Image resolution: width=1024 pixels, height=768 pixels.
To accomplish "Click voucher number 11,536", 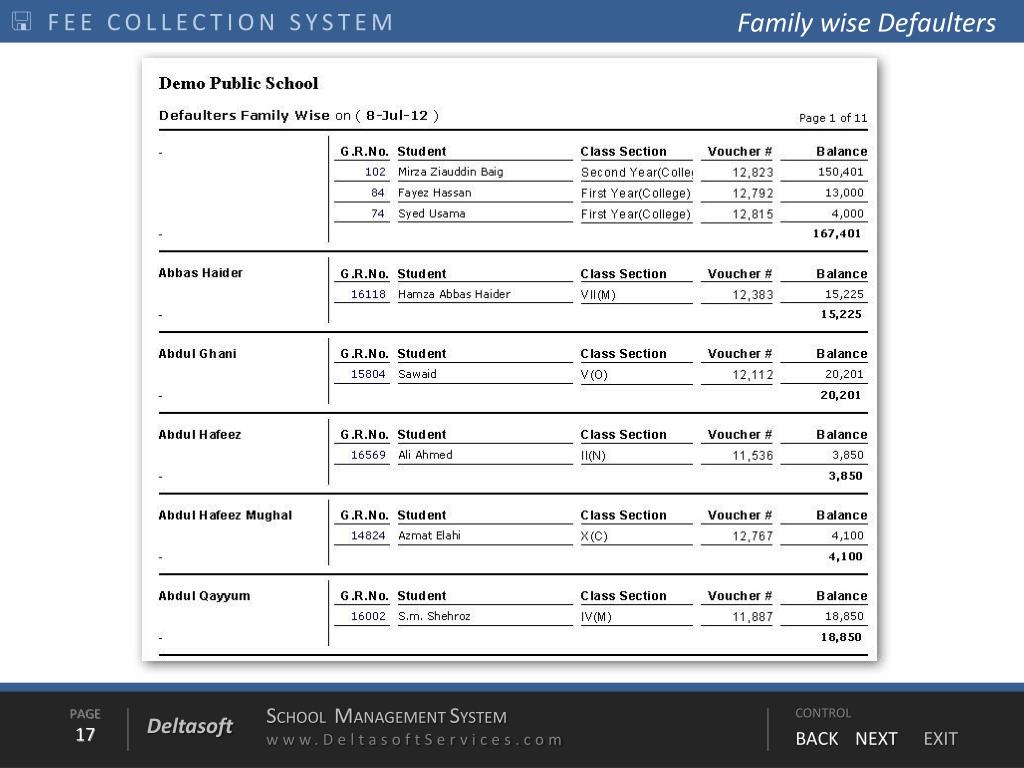I will [x=752, y=456].
